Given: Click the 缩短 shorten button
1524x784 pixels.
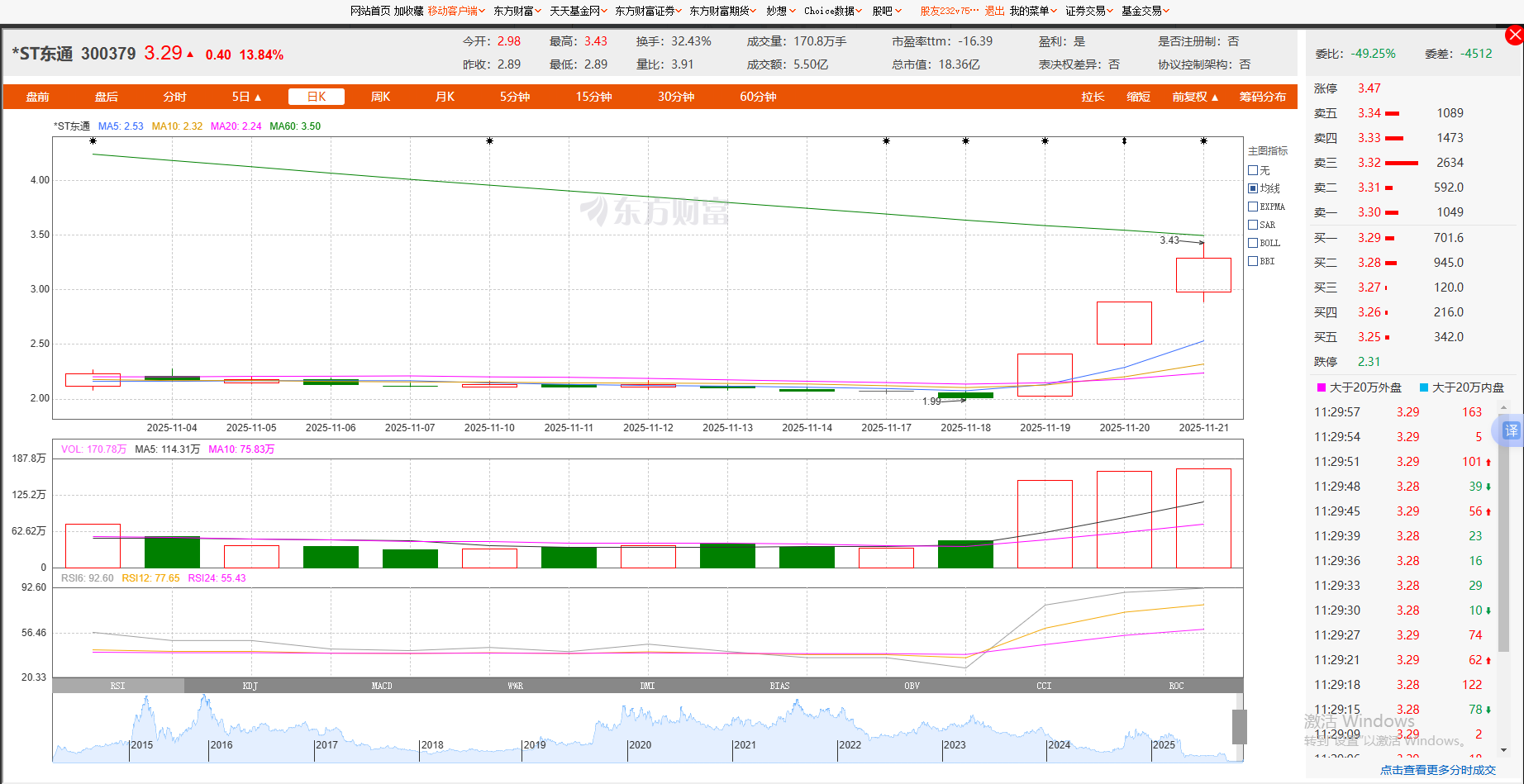Looking at the screenshot, I should [x=1138, y=97].
